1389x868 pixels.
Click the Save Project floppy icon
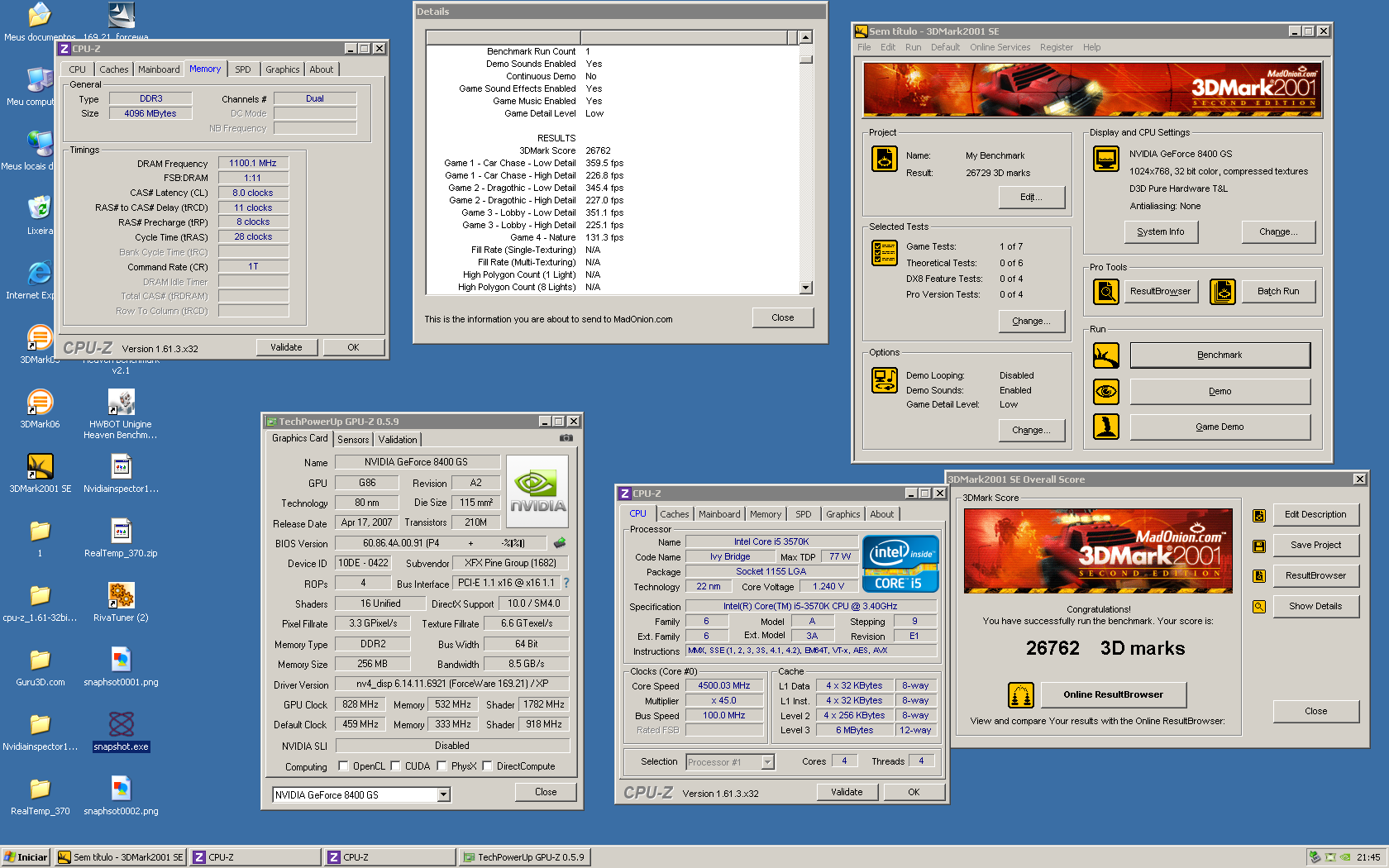(1258, 546)
